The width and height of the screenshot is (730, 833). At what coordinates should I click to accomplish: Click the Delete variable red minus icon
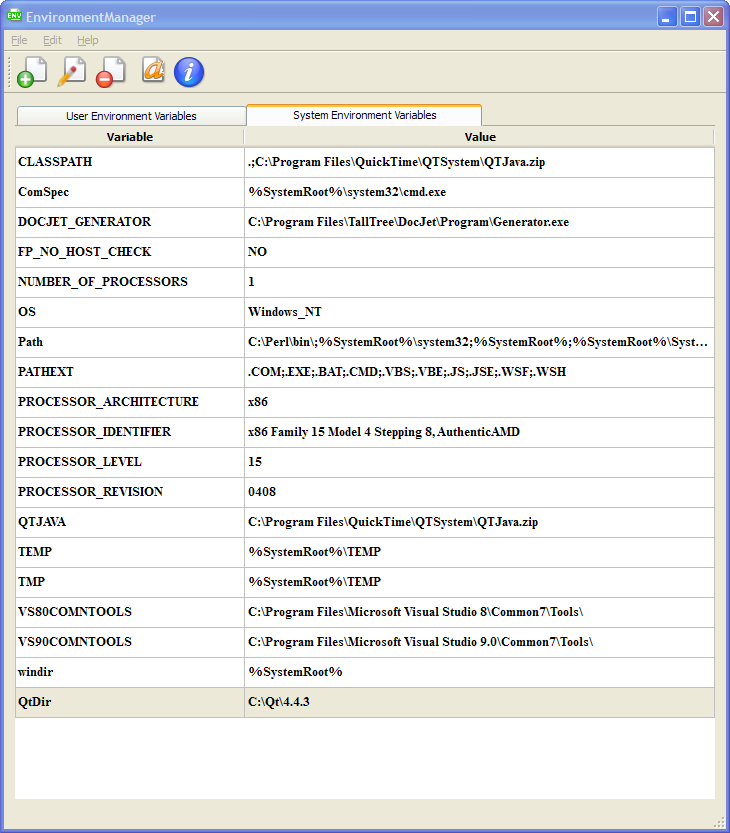109,72
